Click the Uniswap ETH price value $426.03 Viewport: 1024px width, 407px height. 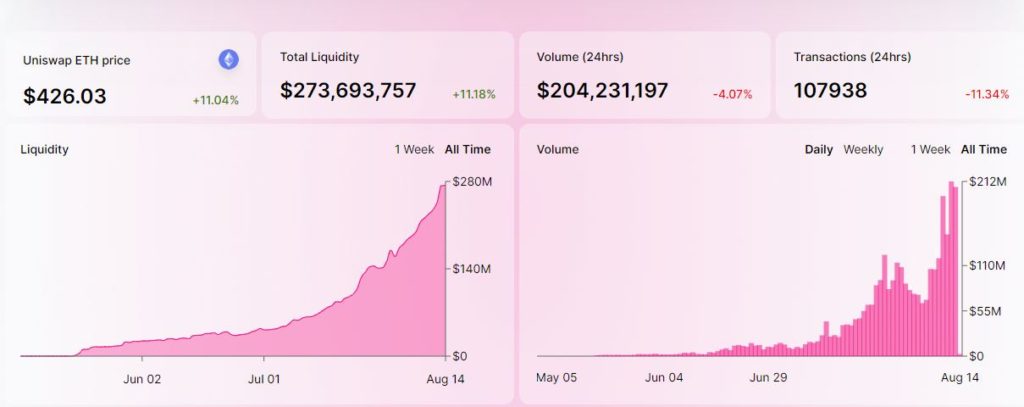coord(65,96)
